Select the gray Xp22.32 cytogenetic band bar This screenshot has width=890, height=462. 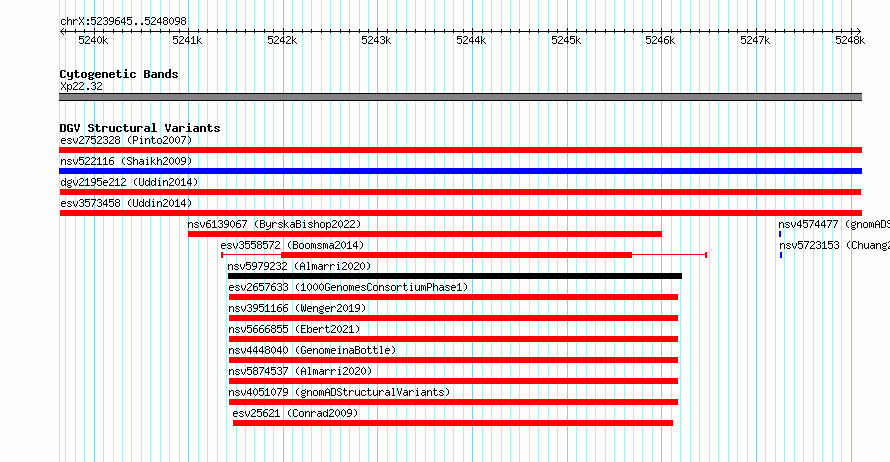pos(460,97)
